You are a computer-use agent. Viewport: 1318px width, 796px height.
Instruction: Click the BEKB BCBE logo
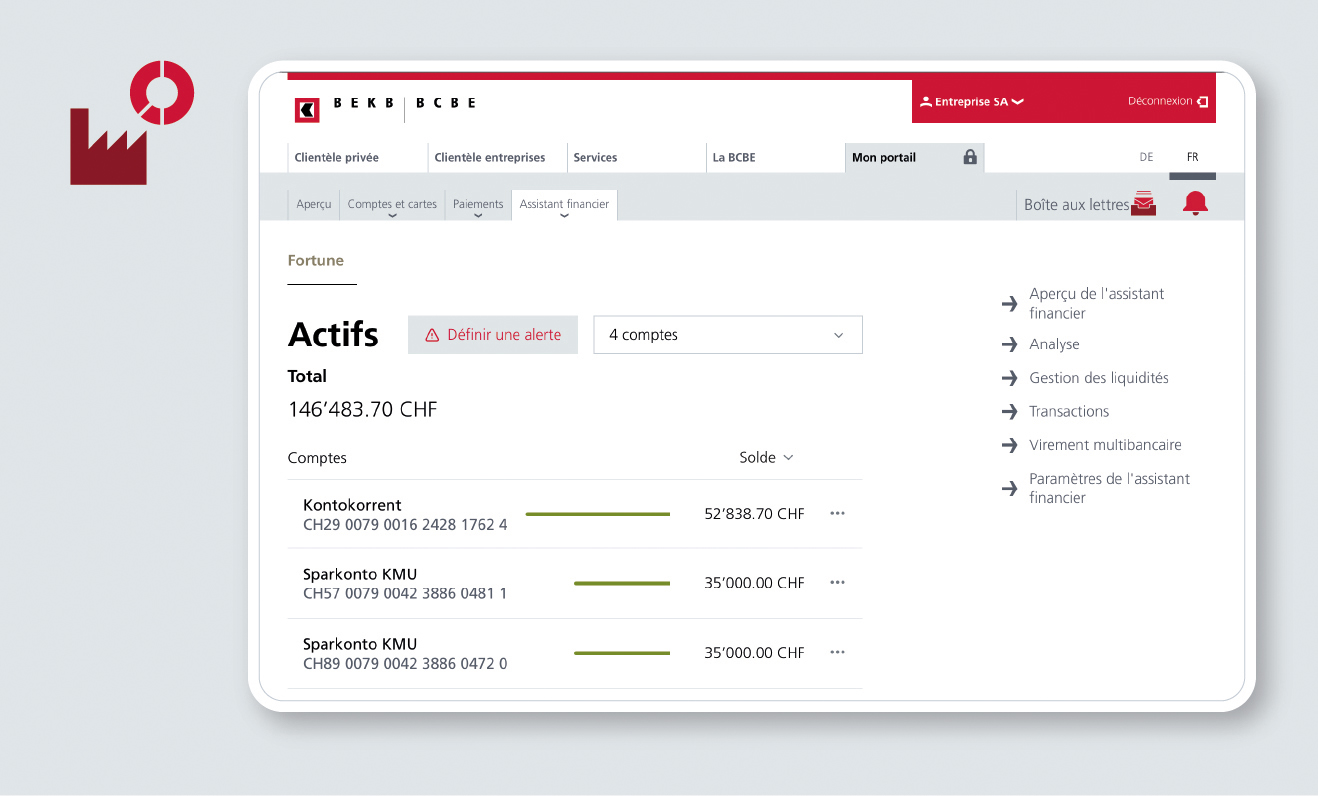tap(384, 103)
